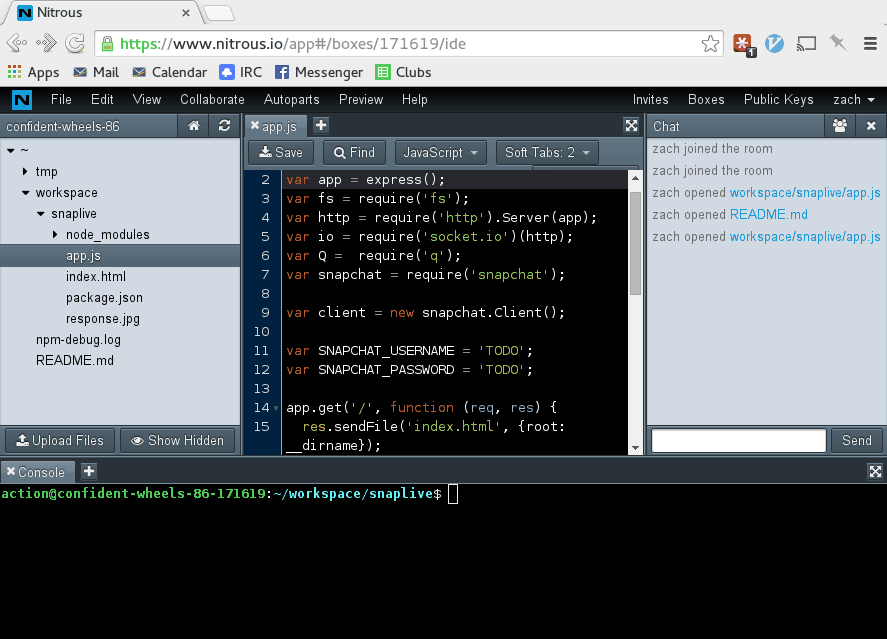Viewport: 887px width, 639px height.
Task: Bookmark the page with the star icon
Action: click(710, 44)
